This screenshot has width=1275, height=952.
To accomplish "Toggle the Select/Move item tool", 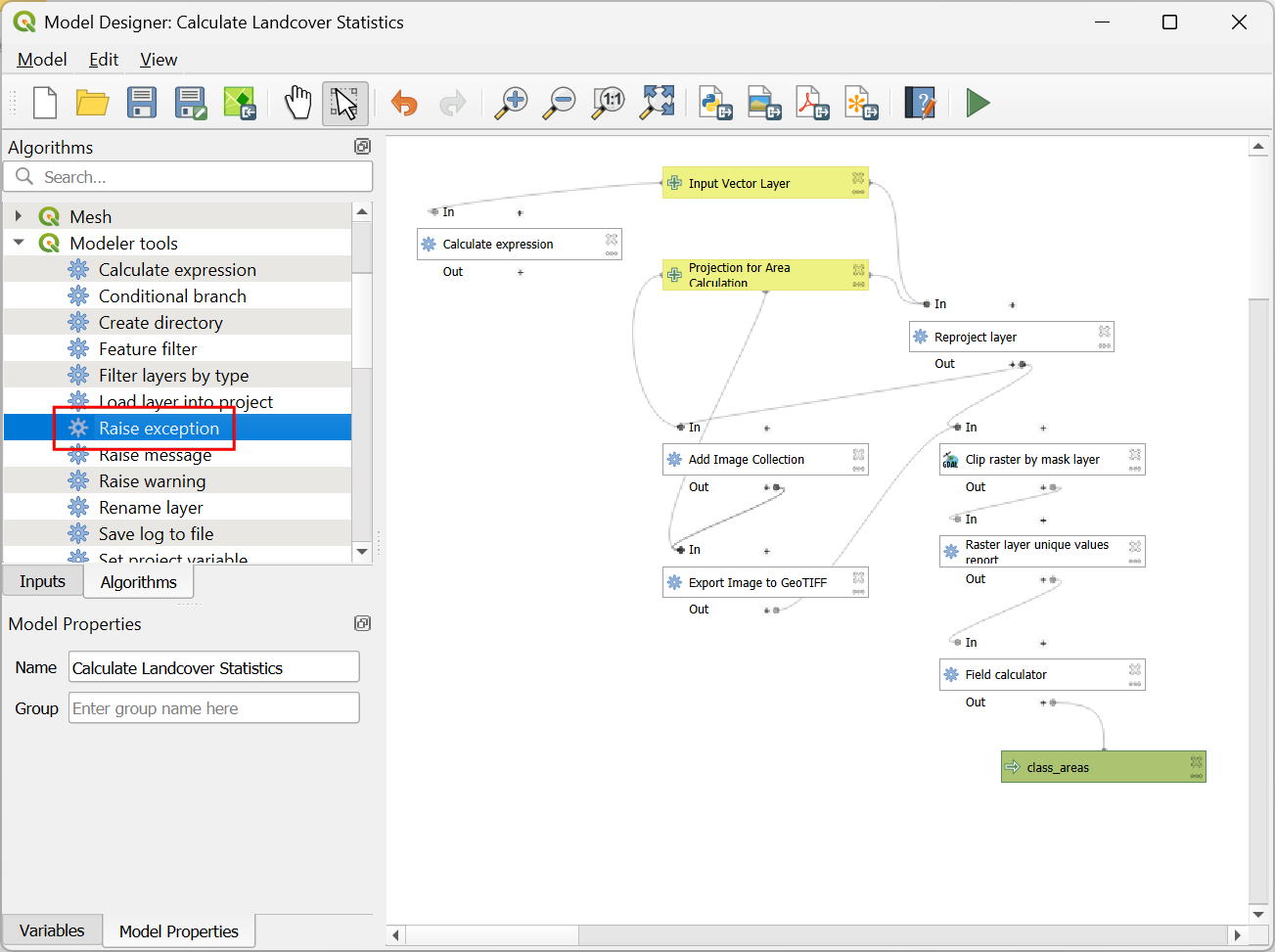I will tap(345, 103).
